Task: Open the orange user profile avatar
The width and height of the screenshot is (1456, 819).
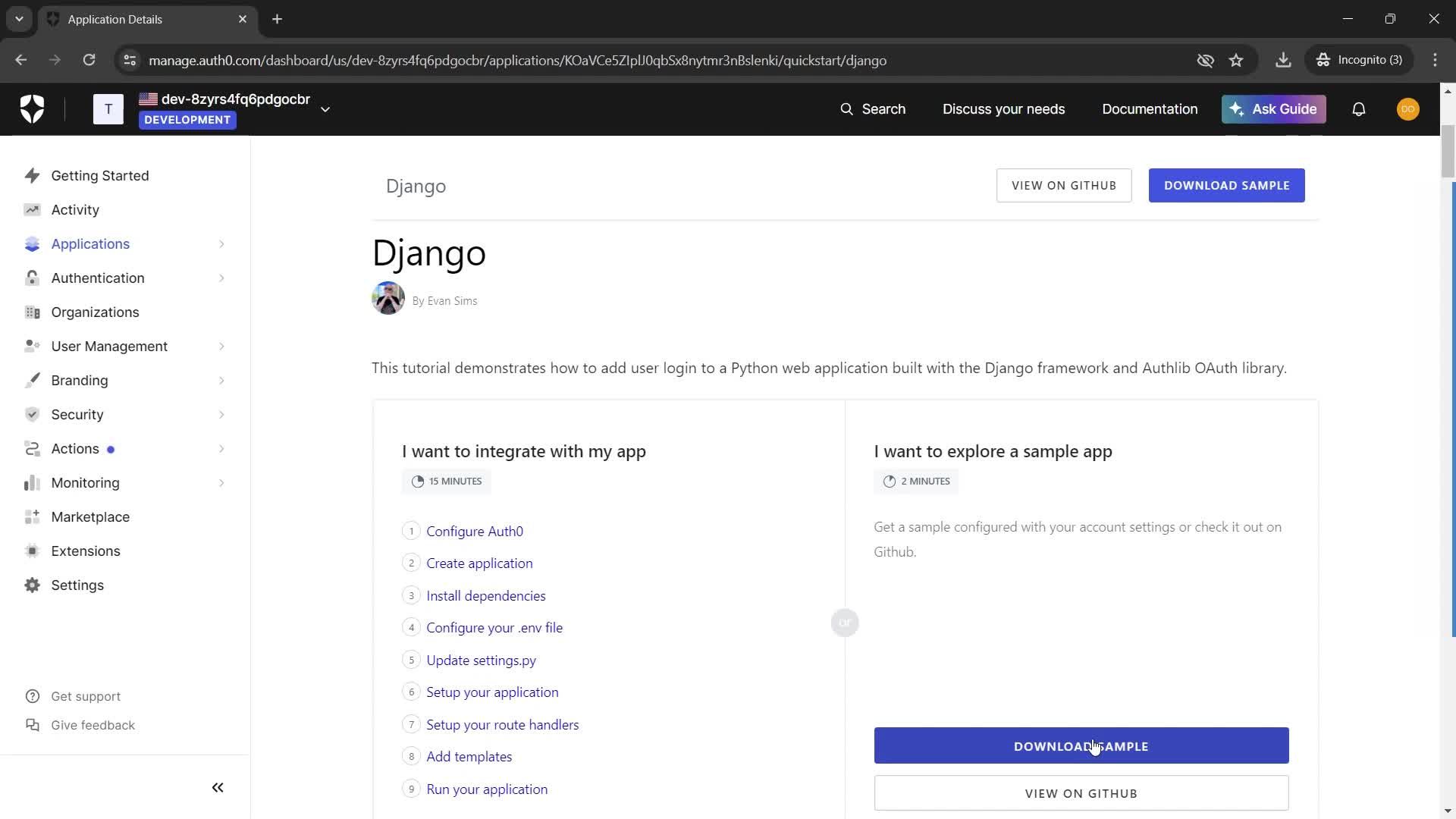Action: pyautogui.click(x=1408, y=109)
